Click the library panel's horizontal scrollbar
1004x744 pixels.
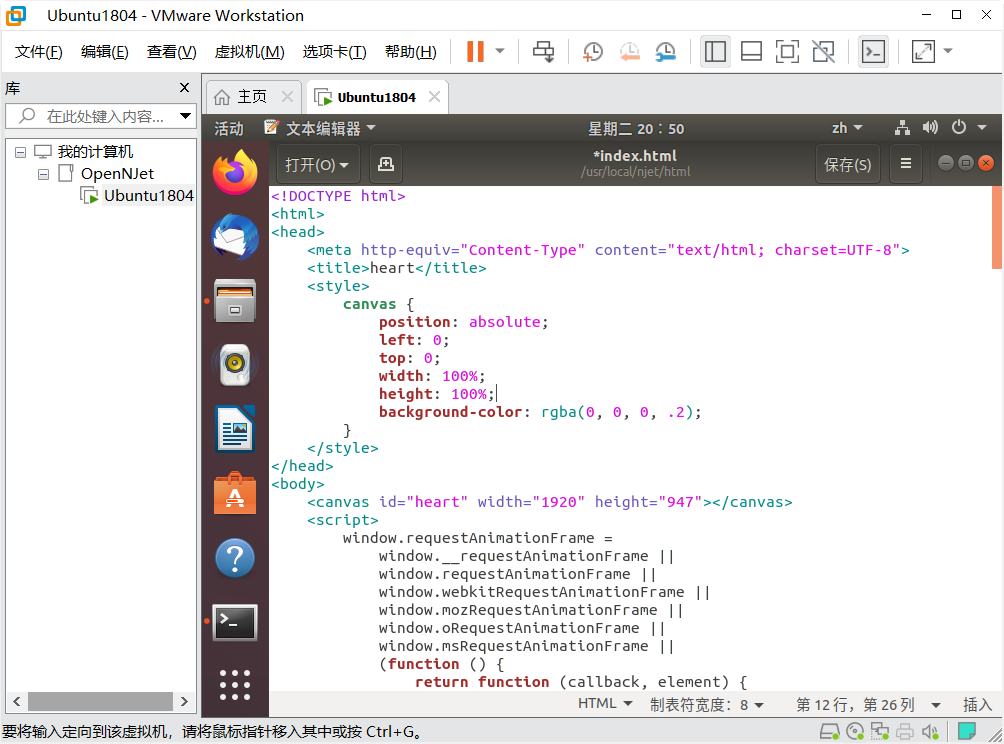101,701
